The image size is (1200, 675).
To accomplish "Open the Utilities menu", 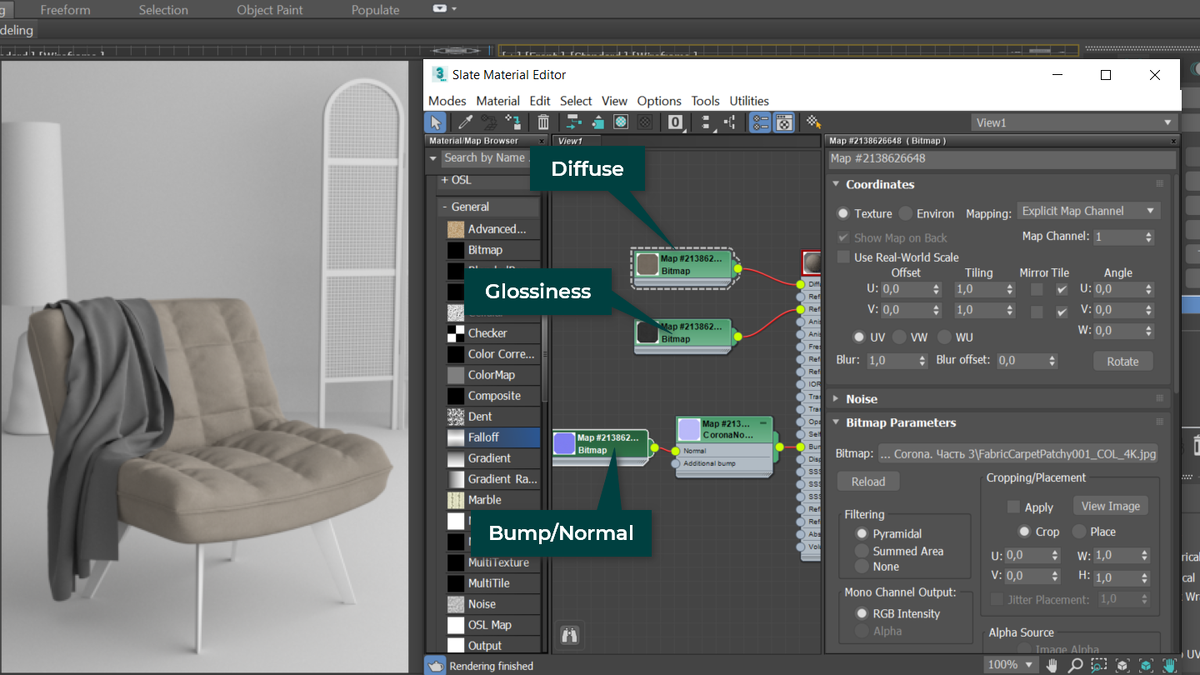I will 749,101.
